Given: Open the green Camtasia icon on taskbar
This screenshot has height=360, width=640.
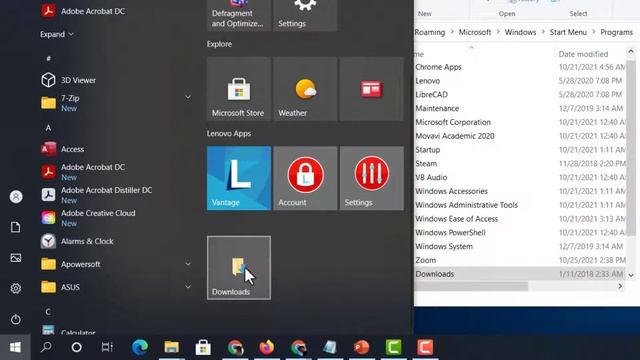Looking at the screenshot, I should point(393,347).
